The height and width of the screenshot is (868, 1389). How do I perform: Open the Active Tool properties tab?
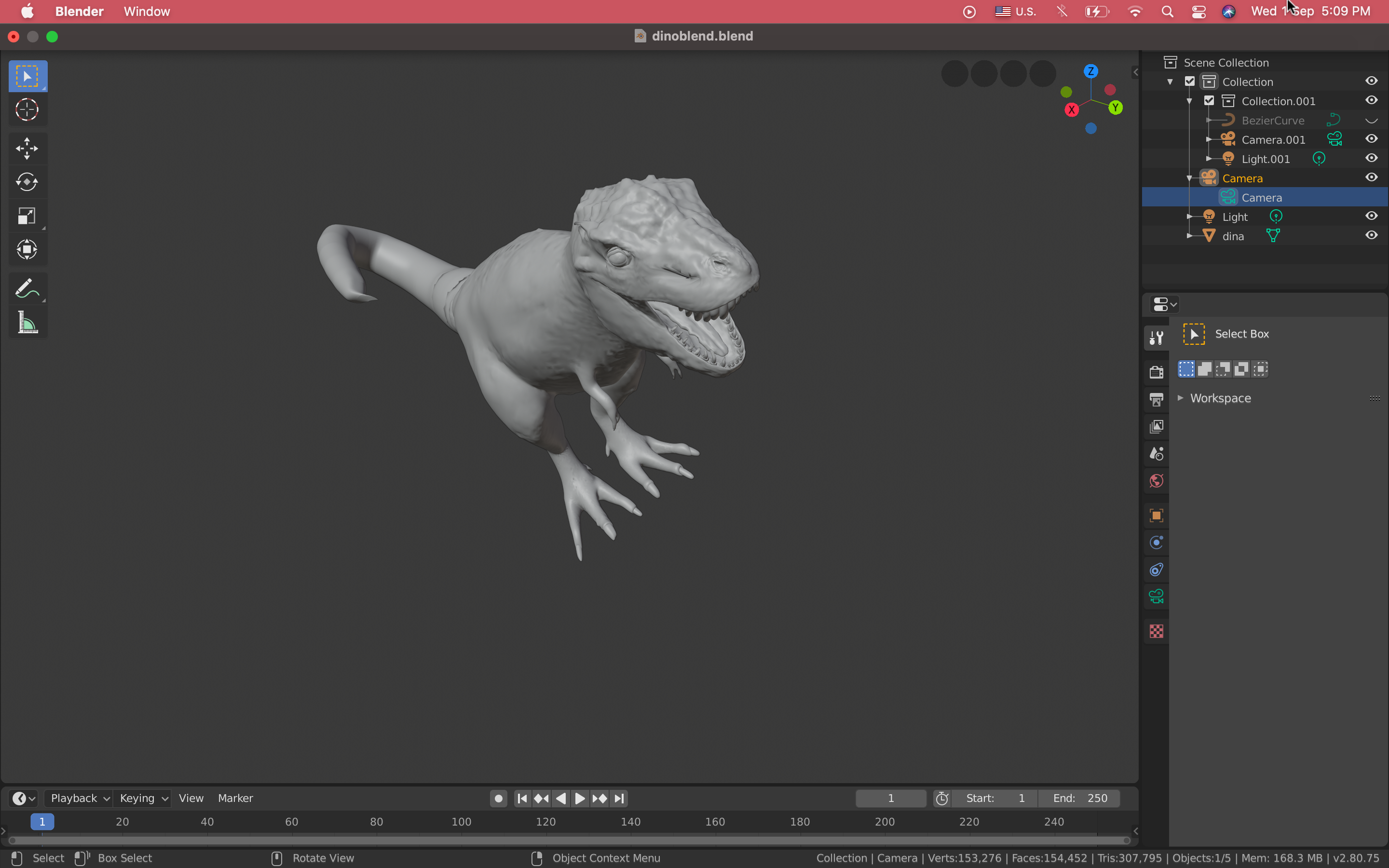point(1156,338)
